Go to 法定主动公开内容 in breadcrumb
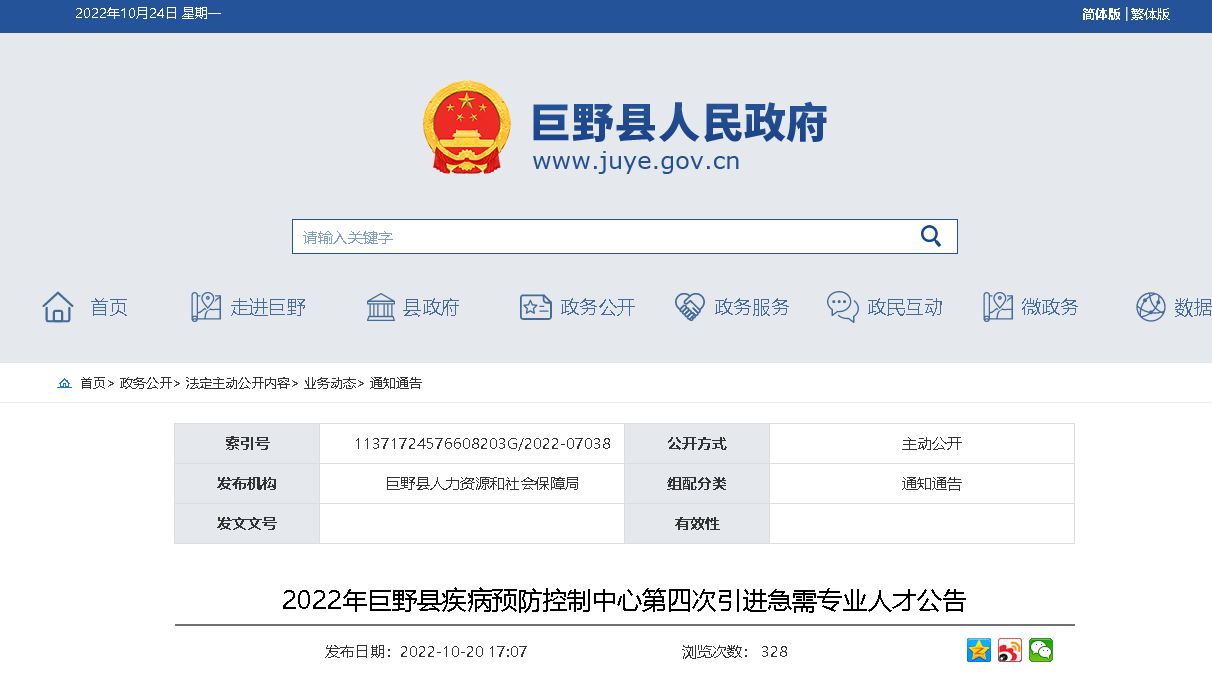 [238, 383]
